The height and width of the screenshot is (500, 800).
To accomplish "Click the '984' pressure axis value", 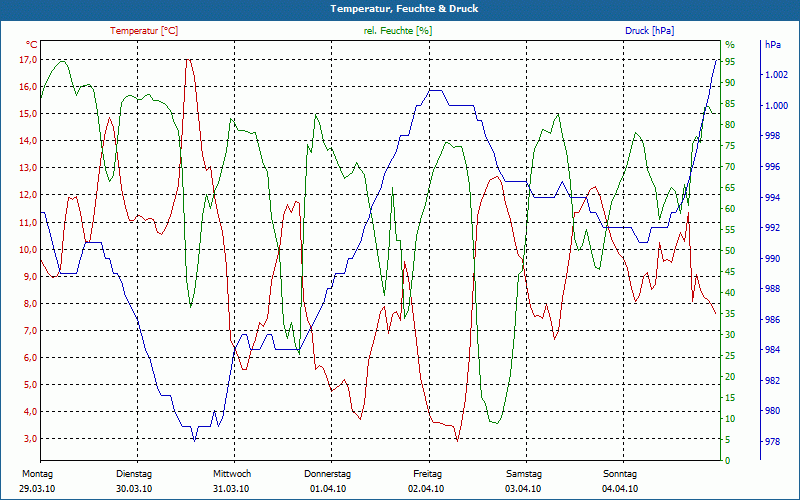I will coord(772,349).
